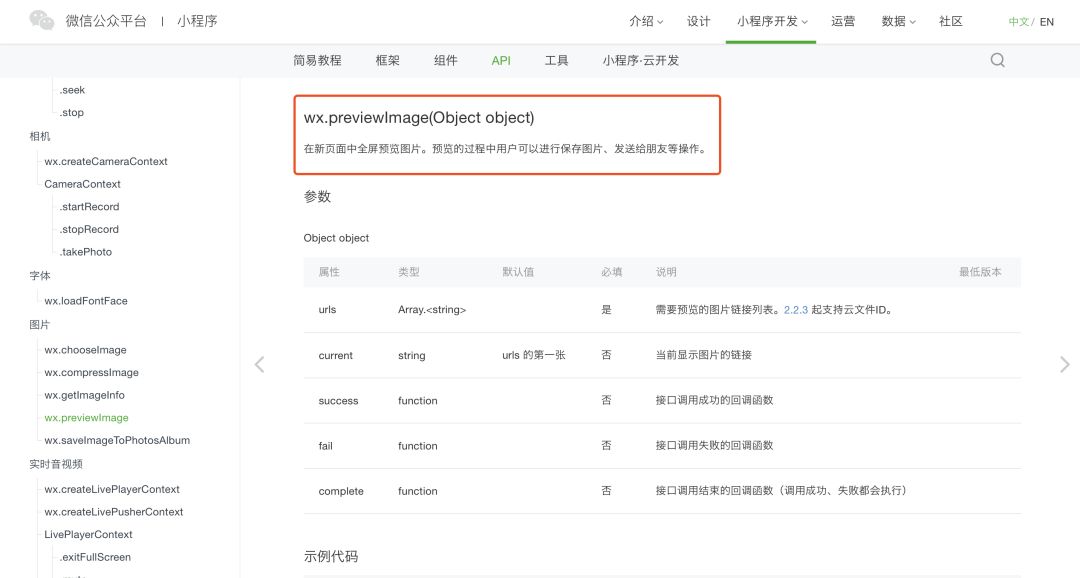Open the 小程序·云开发 tab
Screen dimensions: 1080x578
(641, 61)
